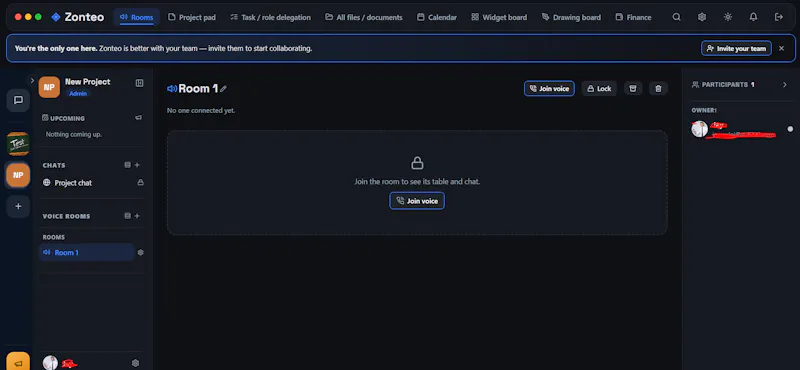Click the 'No one connected yet.' text
This screenshot has height=370, width=800.
tap(201, 110)
